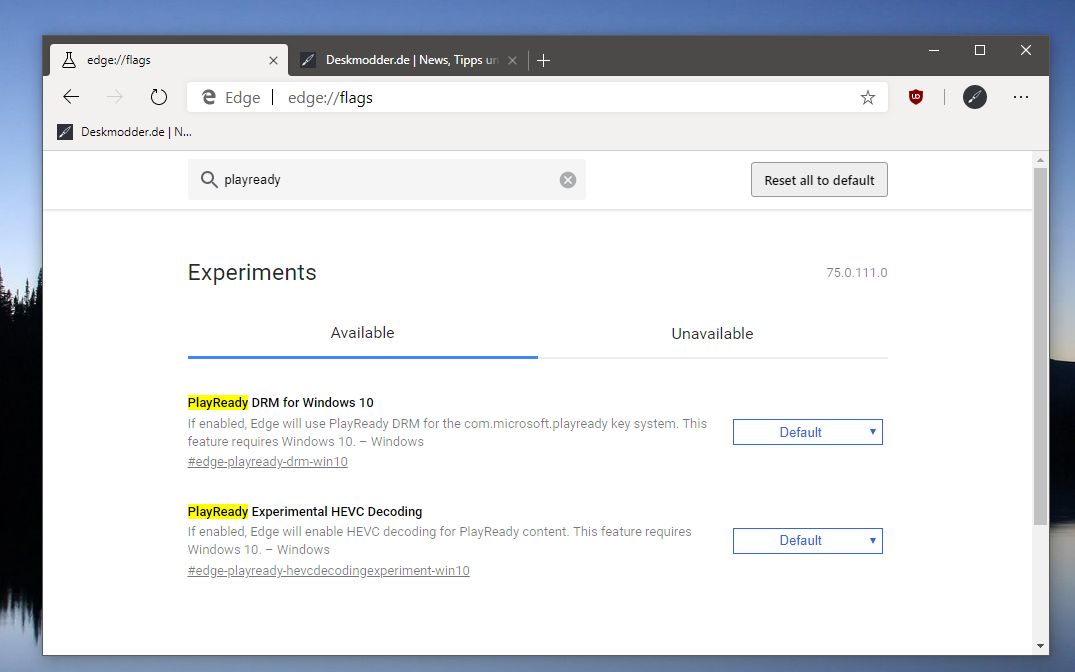Open the uBlock Origin extension icon
Screen dimensions: 1075x672
point(915,97)
